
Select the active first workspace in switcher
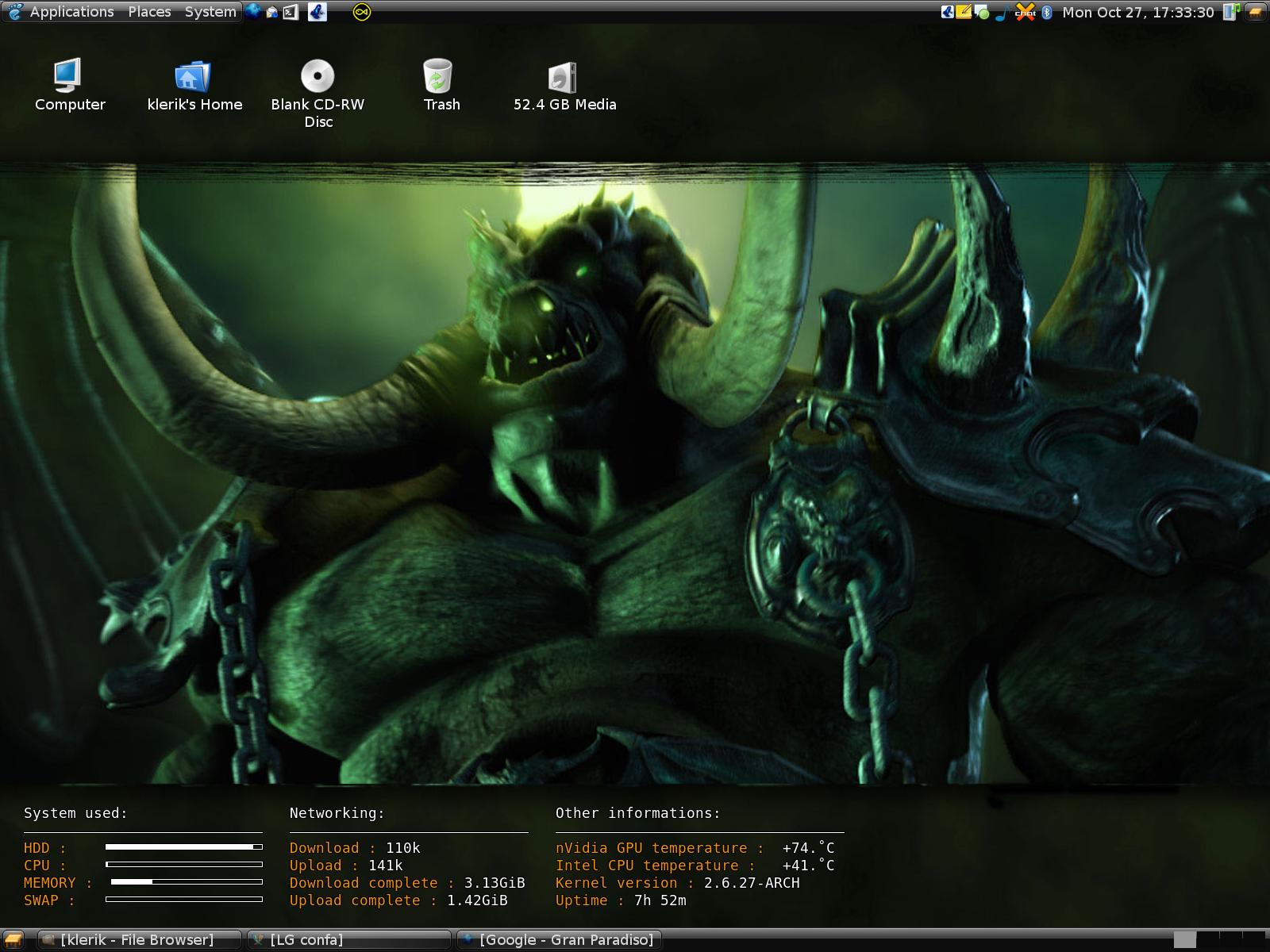(1185, 939)
